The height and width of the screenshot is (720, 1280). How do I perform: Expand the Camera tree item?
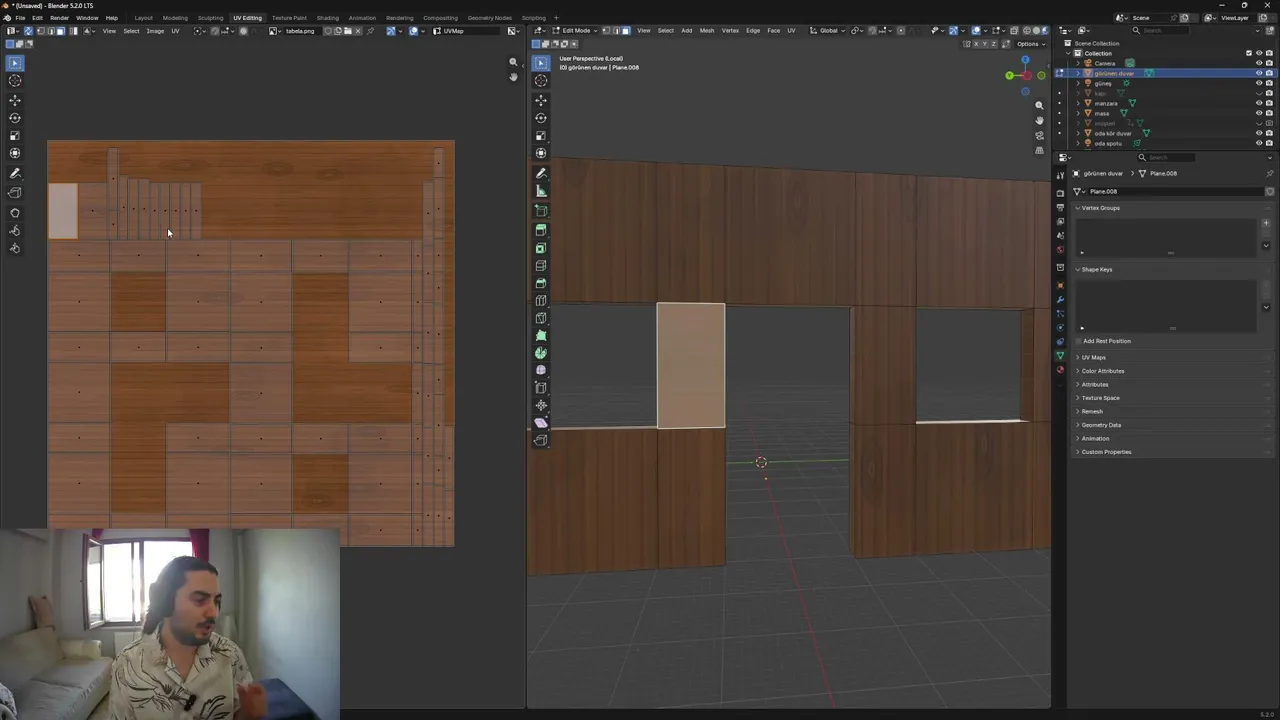pyautogui.click(x=1078, y=63)
